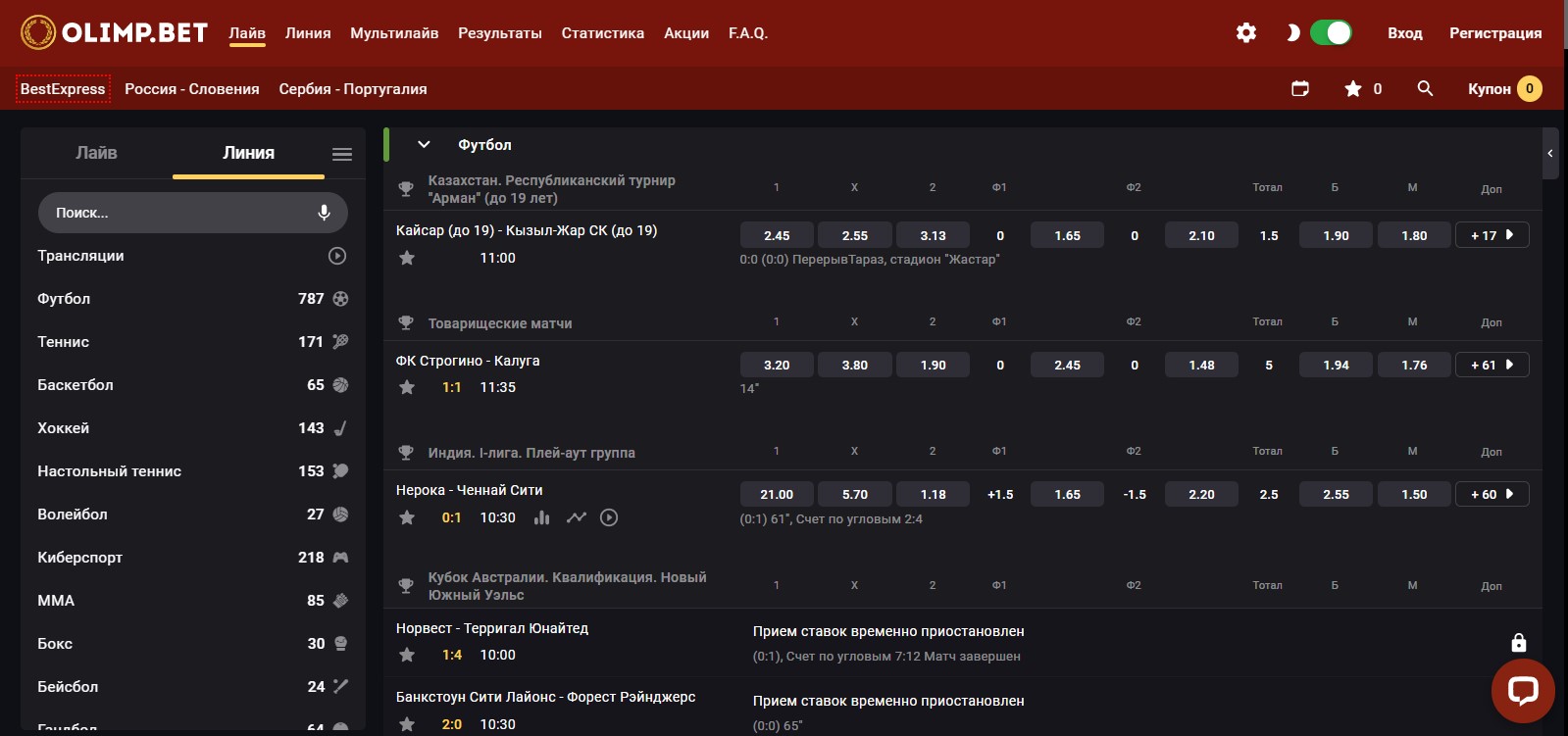Click the Поиск search field
Viewport: 1568px width, 736px height.
192,213
